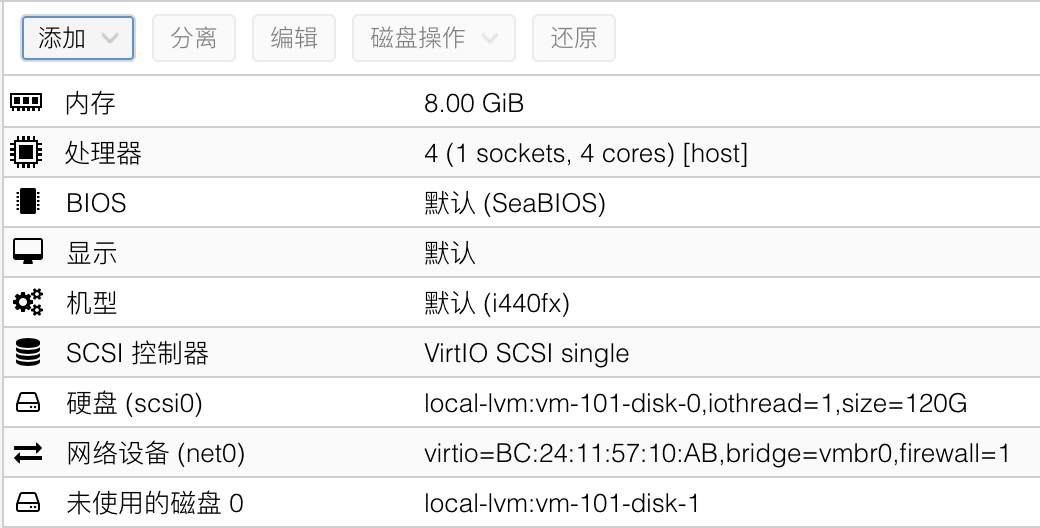Click the chevron arrow on the 添加 button
Screen dimensions: 1040x528
[110, 38]
